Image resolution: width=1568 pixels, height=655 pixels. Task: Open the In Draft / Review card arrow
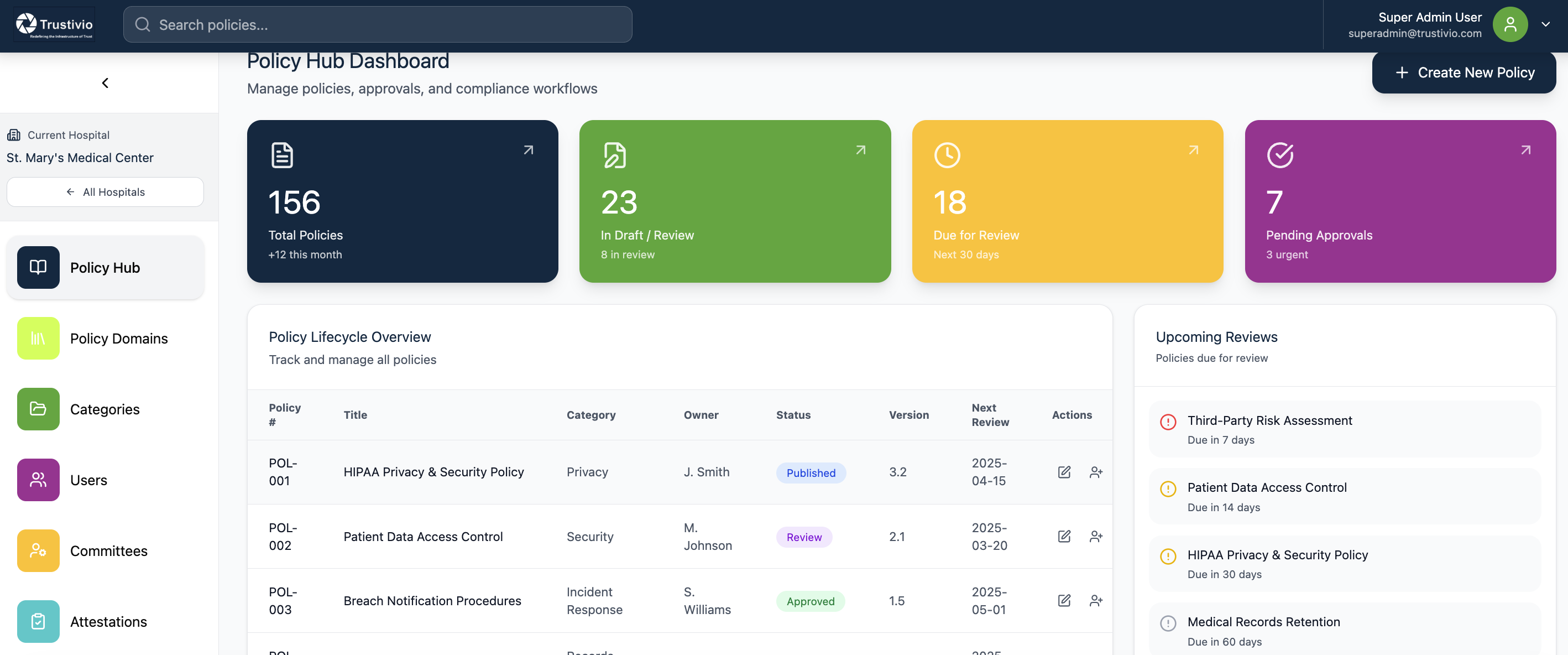(x=860, y=150)
